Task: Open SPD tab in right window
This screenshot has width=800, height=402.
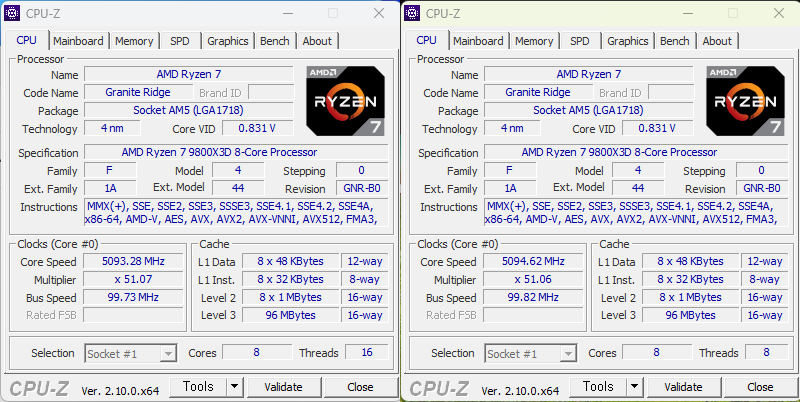Action: (x=580, y=41)
